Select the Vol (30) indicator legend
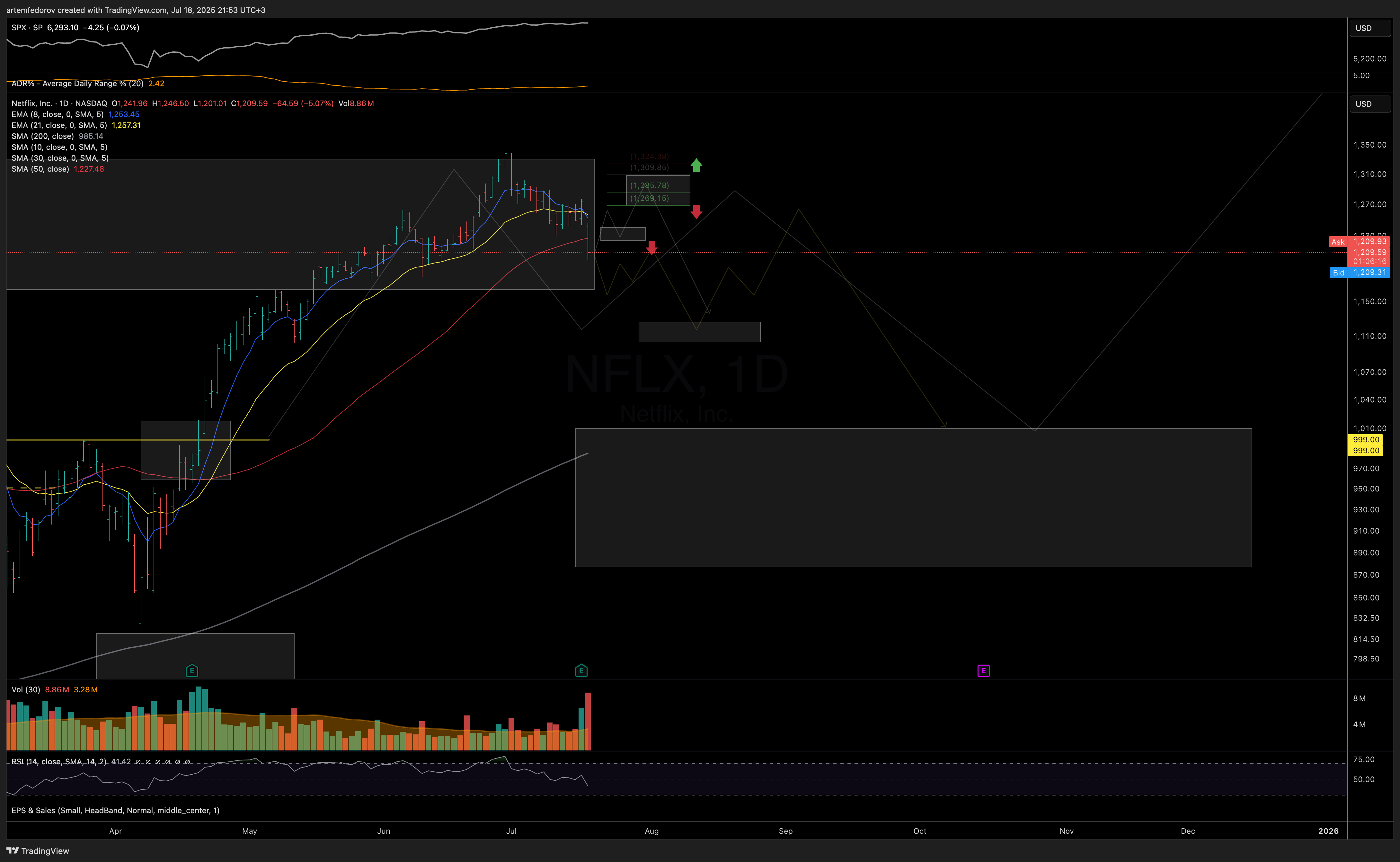Image resolution: width=1400 pixels, height=862 pixels. pyautogui.click(x=26, y=689)
